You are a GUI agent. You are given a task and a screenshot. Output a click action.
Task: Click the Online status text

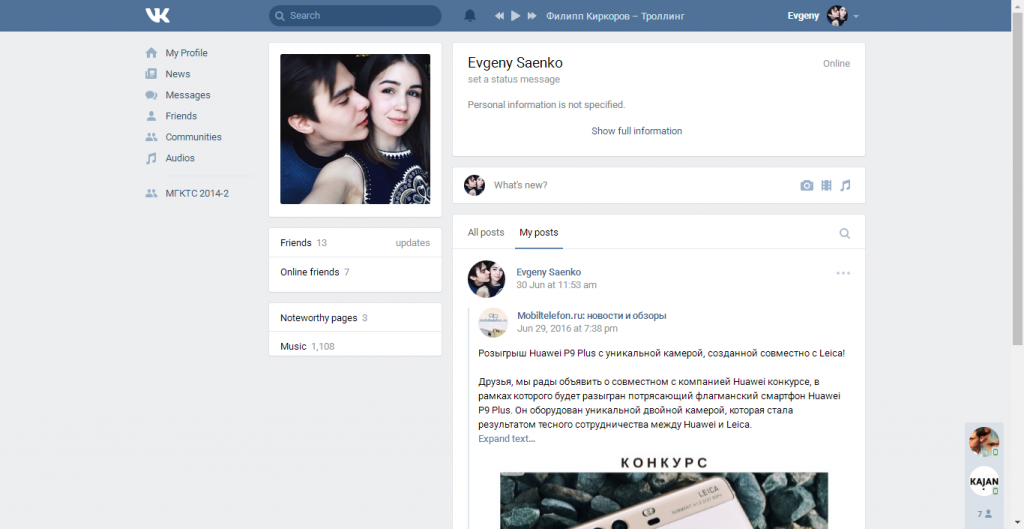[837, 63]
